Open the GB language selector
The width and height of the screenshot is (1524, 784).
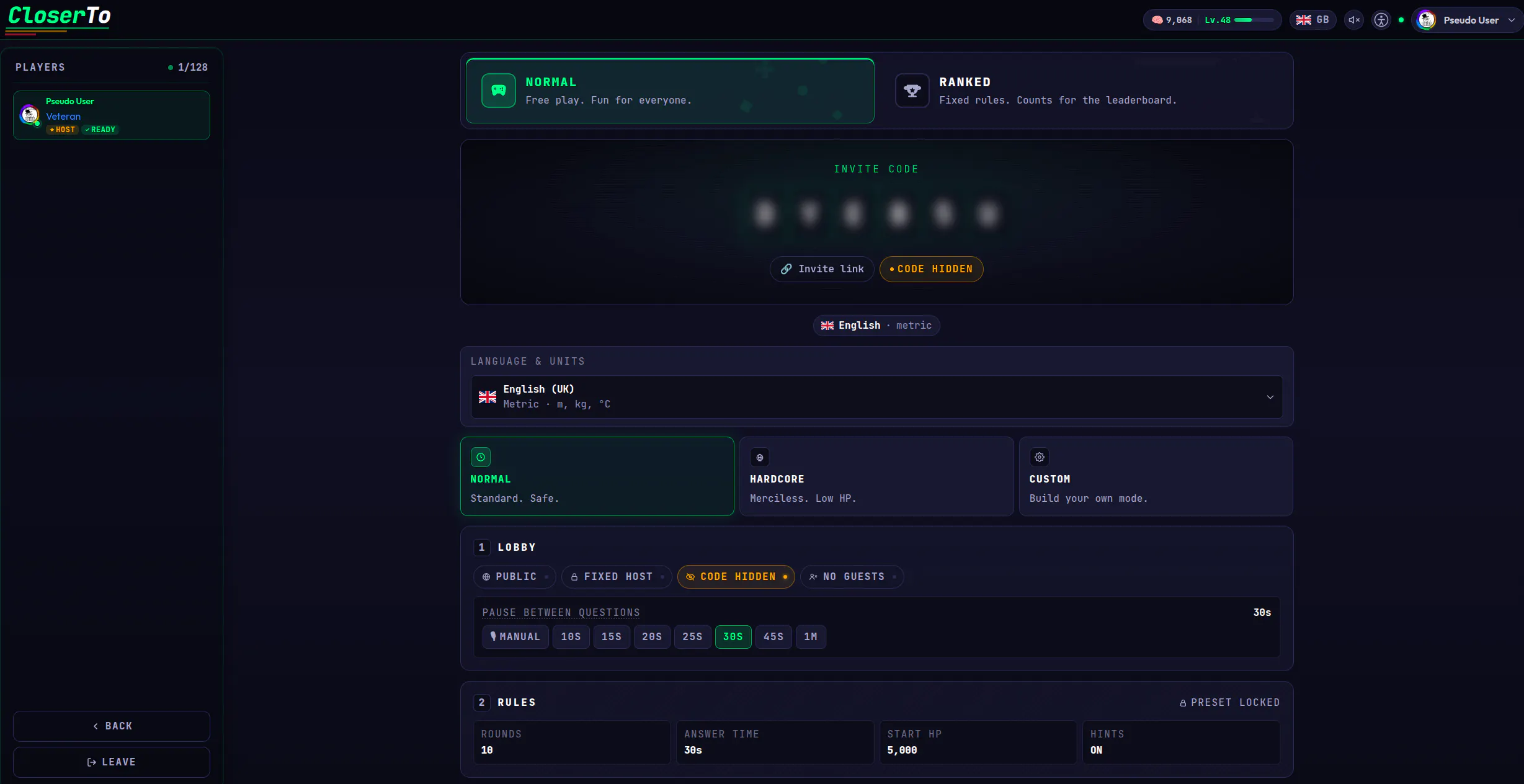click(x=1312, y=20)
